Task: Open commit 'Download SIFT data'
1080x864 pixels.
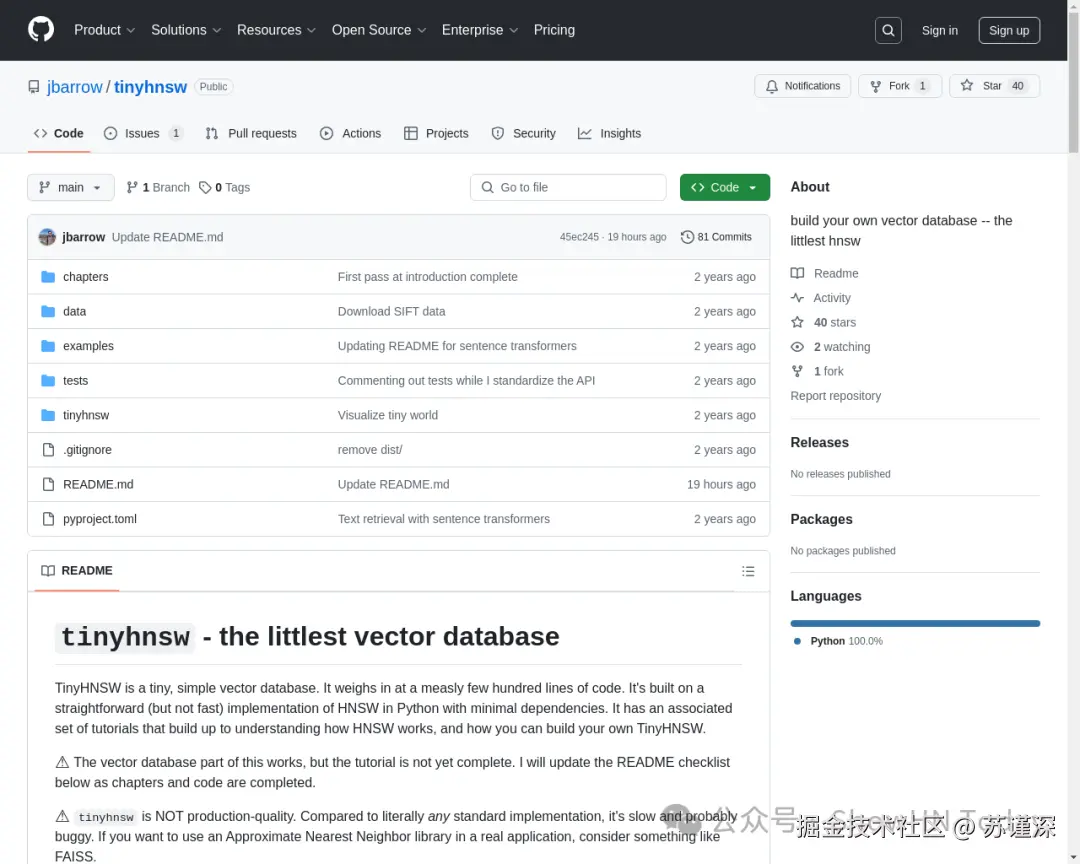Action: pos(391,311)
